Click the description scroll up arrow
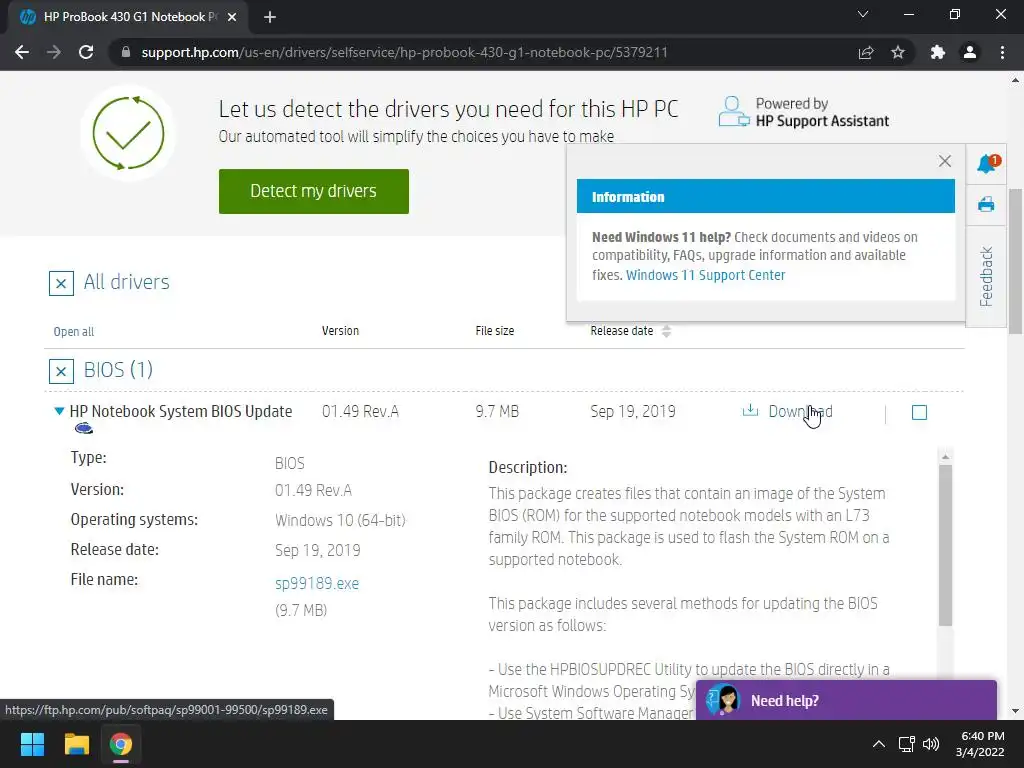Screen dimensions: 1024x768 pyautogui.click(x=945, y=456)
